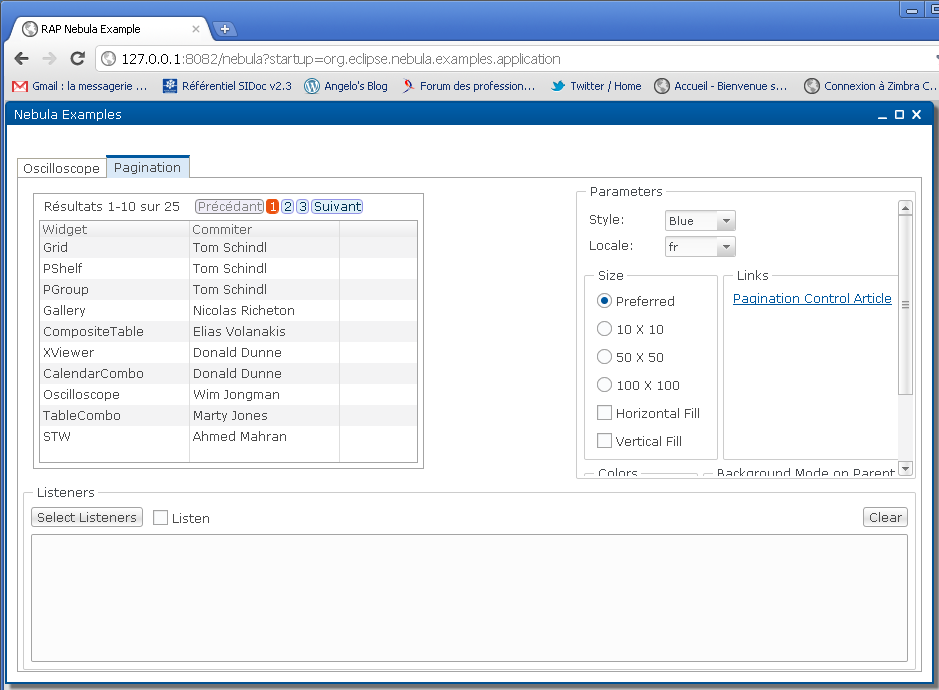The height and width of the screenshot is (690, 939).
Task: Select the STW row in the table
Action: (x=228, y=436)
